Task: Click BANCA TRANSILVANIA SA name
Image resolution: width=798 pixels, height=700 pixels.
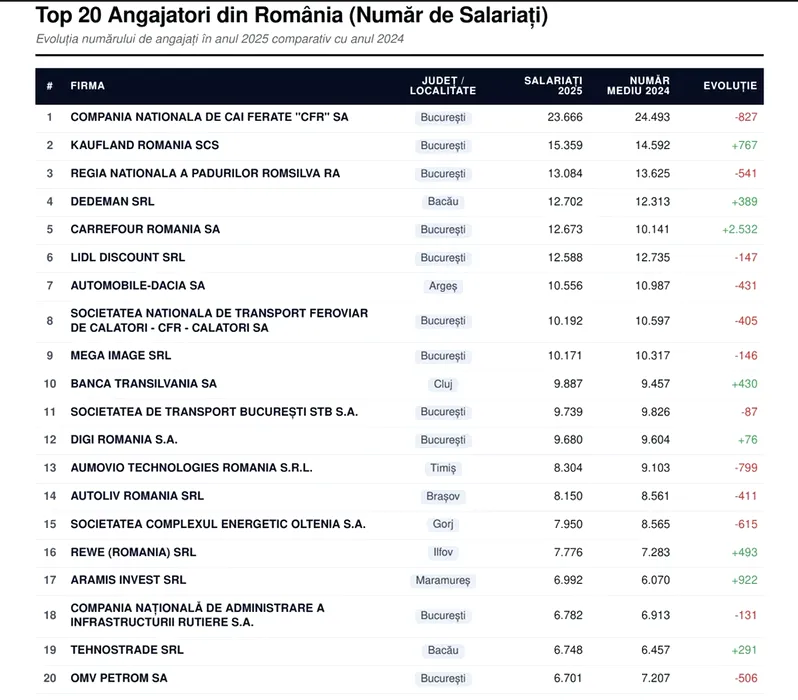Action: 144,384
